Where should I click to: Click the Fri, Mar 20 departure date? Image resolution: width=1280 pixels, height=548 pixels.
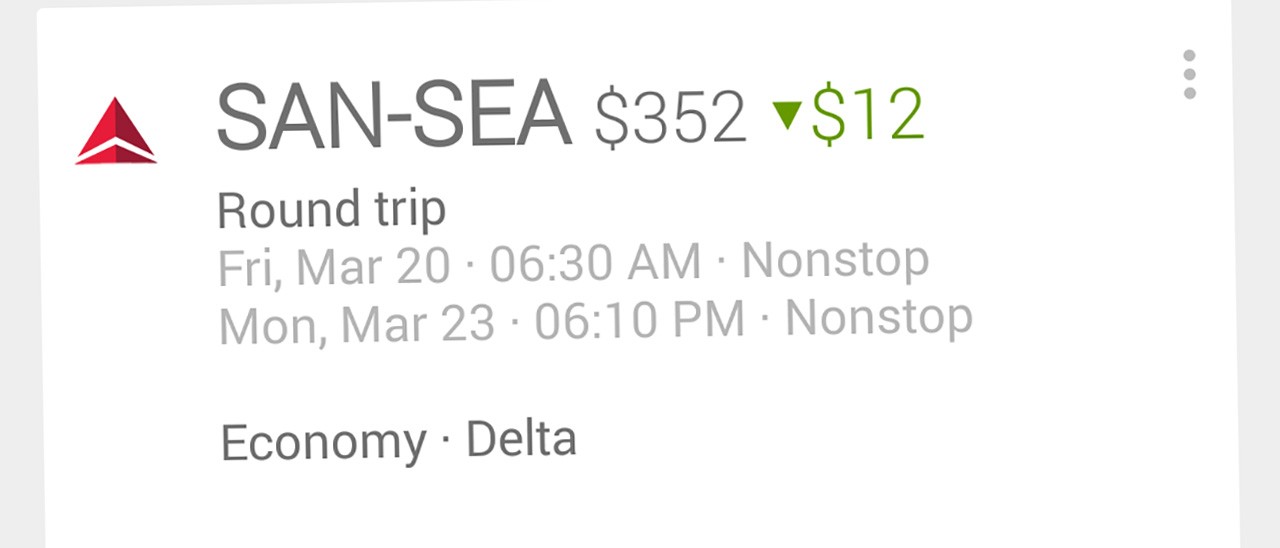click(333, 266)
